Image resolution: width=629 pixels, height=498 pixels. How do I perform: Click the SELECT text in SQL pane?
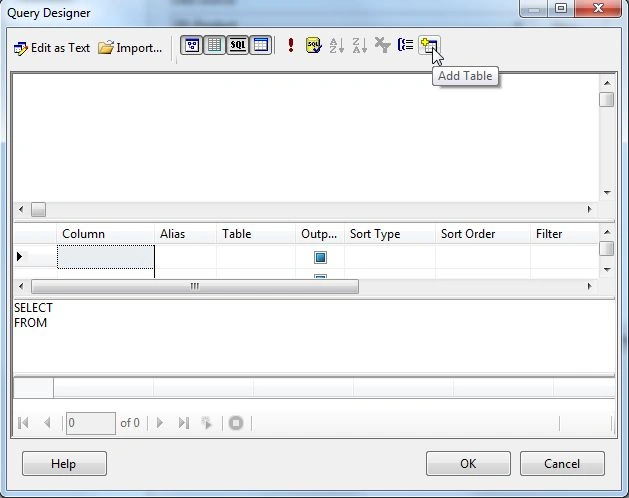click(33, 308)
